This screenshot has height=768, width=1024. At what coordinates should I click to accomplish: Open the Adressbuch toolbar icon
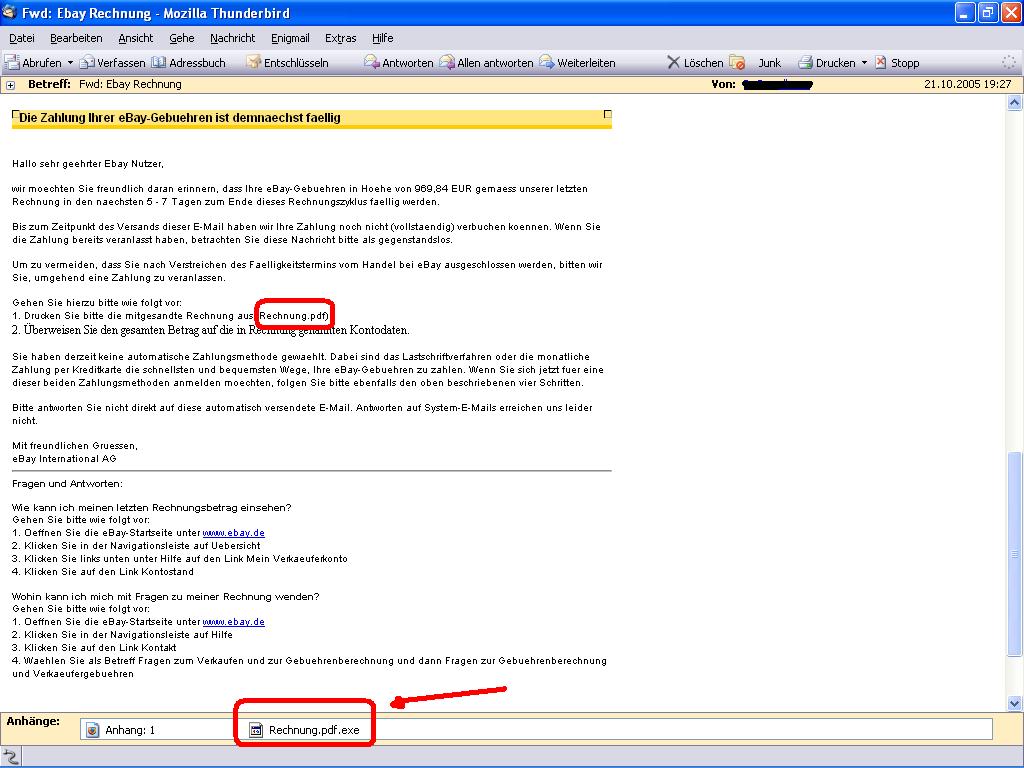click(x=159, y=63)
